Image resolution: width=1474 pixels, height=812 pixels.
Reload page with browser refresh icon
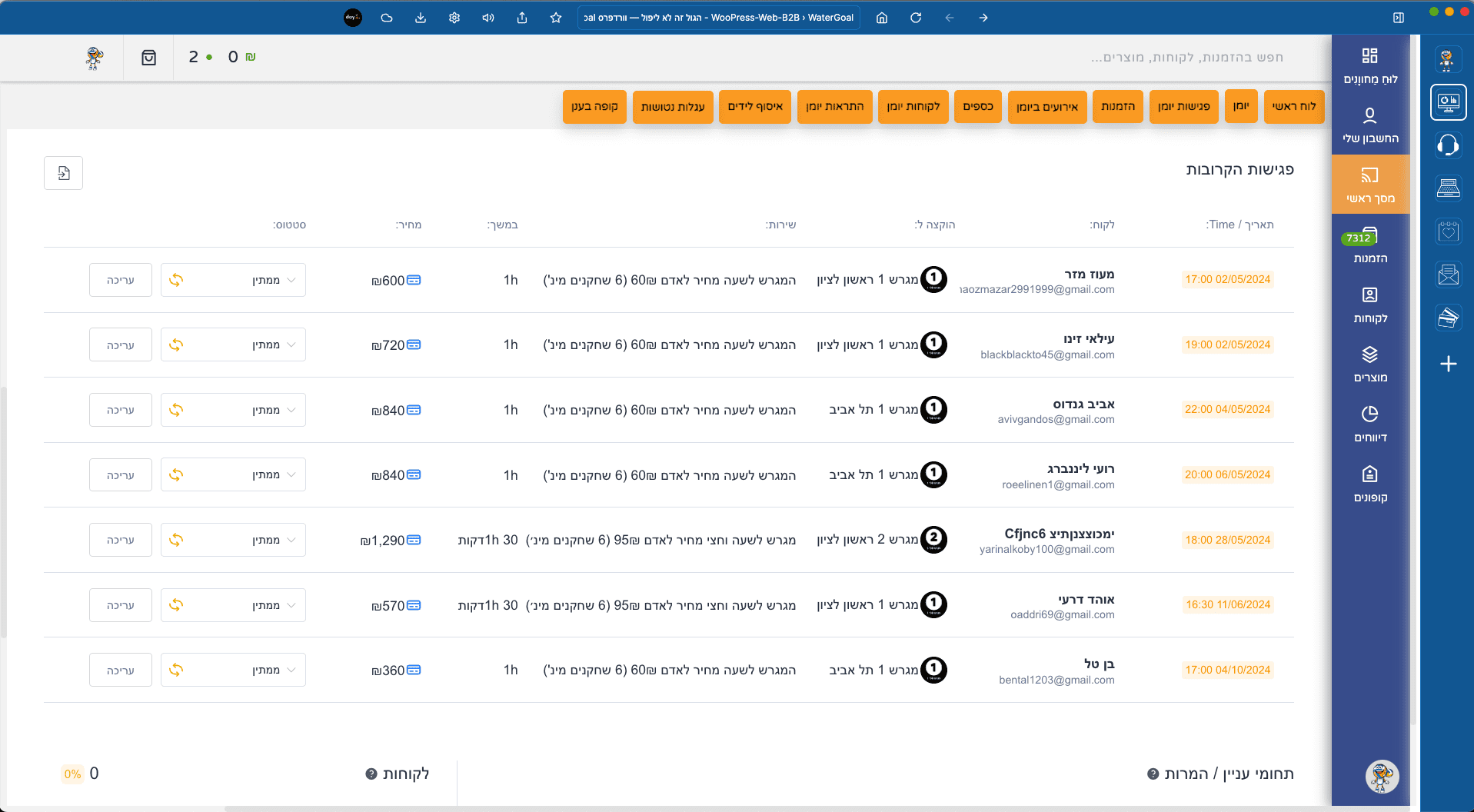pos(915,18)
